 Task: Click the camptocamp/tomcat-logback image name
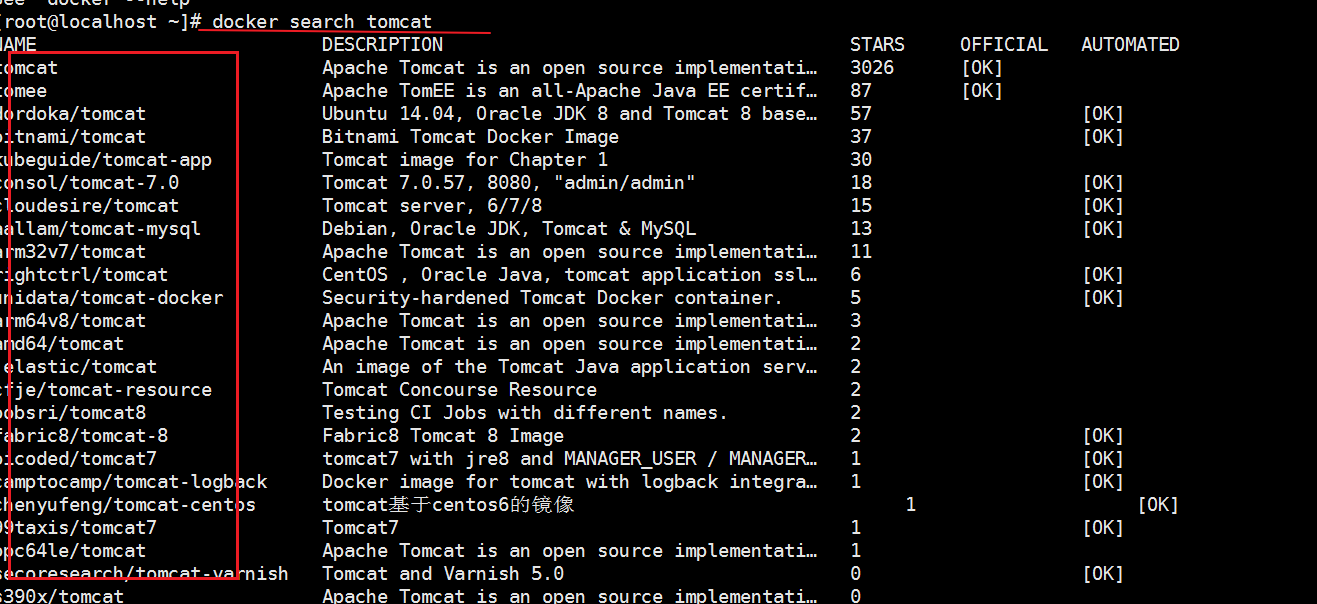click(x=134, y=482)
